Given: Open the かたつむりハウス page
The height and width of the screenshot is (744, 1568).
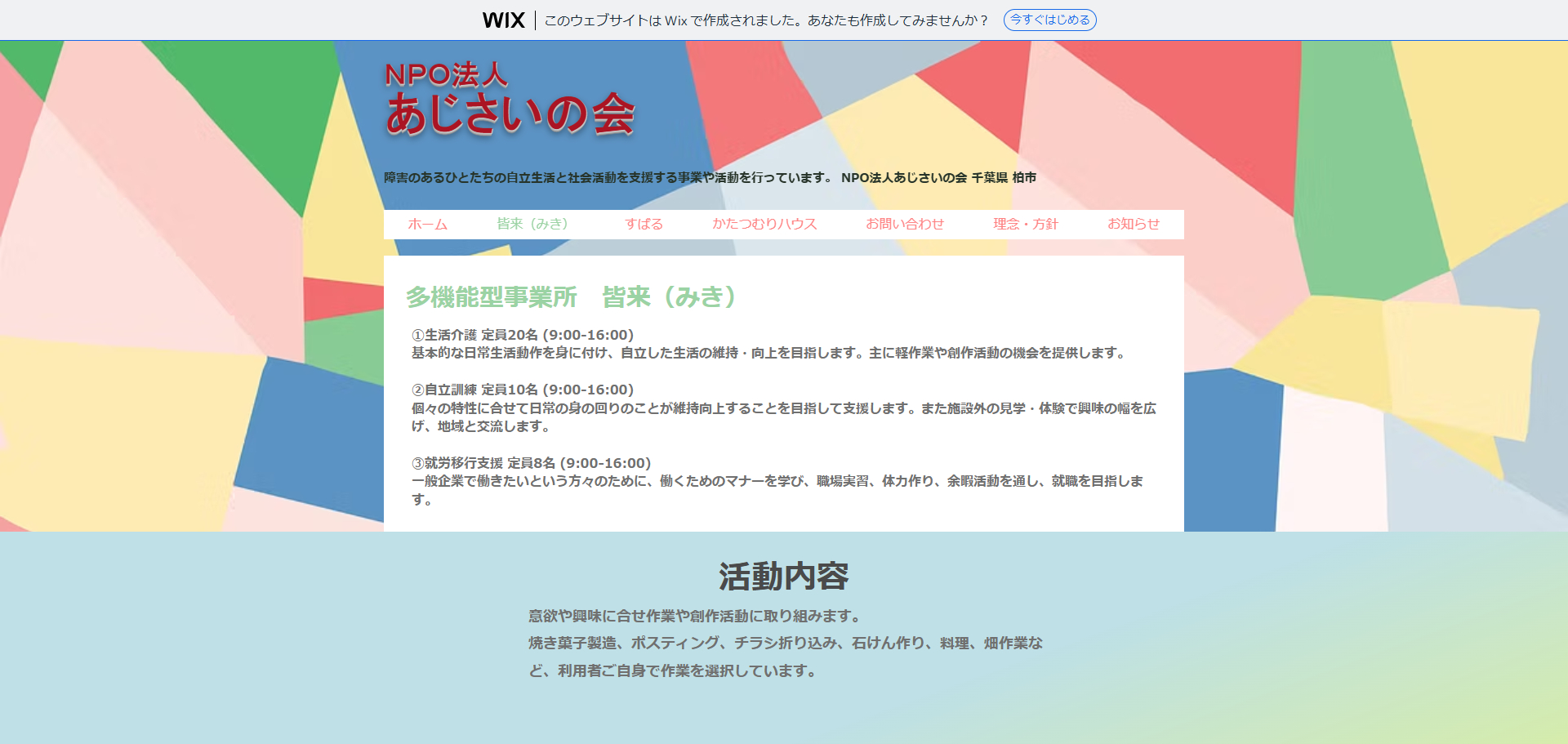Looking at the screenshot, I should [765, 224].
